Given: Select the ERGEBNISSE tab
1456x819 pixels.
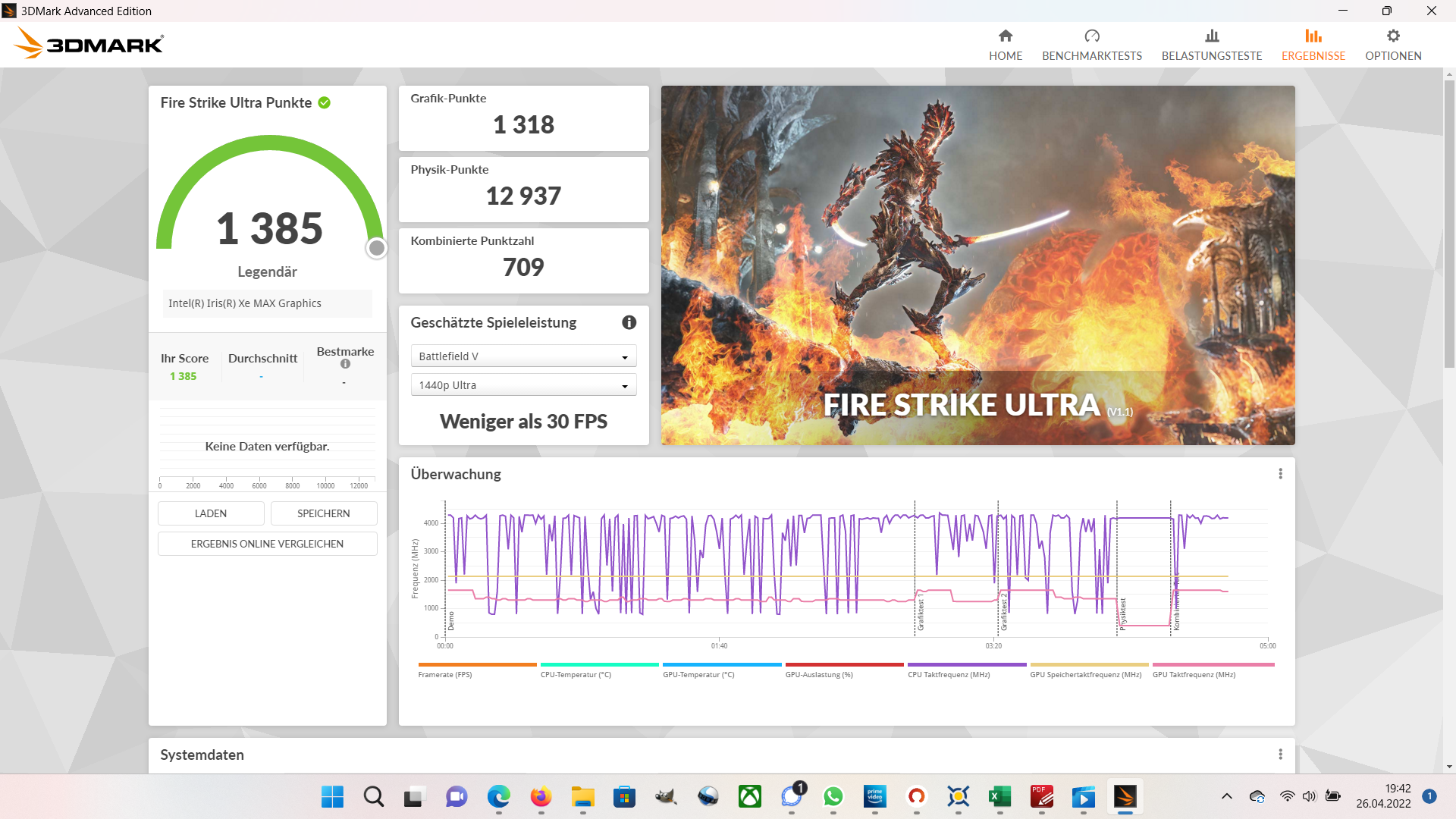Looking at the screenshot, I should click(x=1313, y=45).
